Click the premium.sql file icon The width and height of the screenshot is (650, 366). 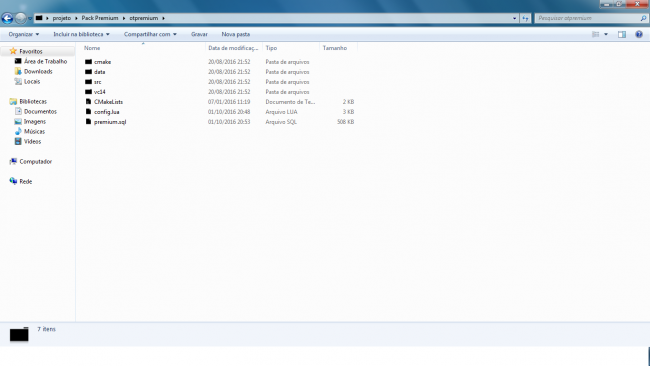88,121
